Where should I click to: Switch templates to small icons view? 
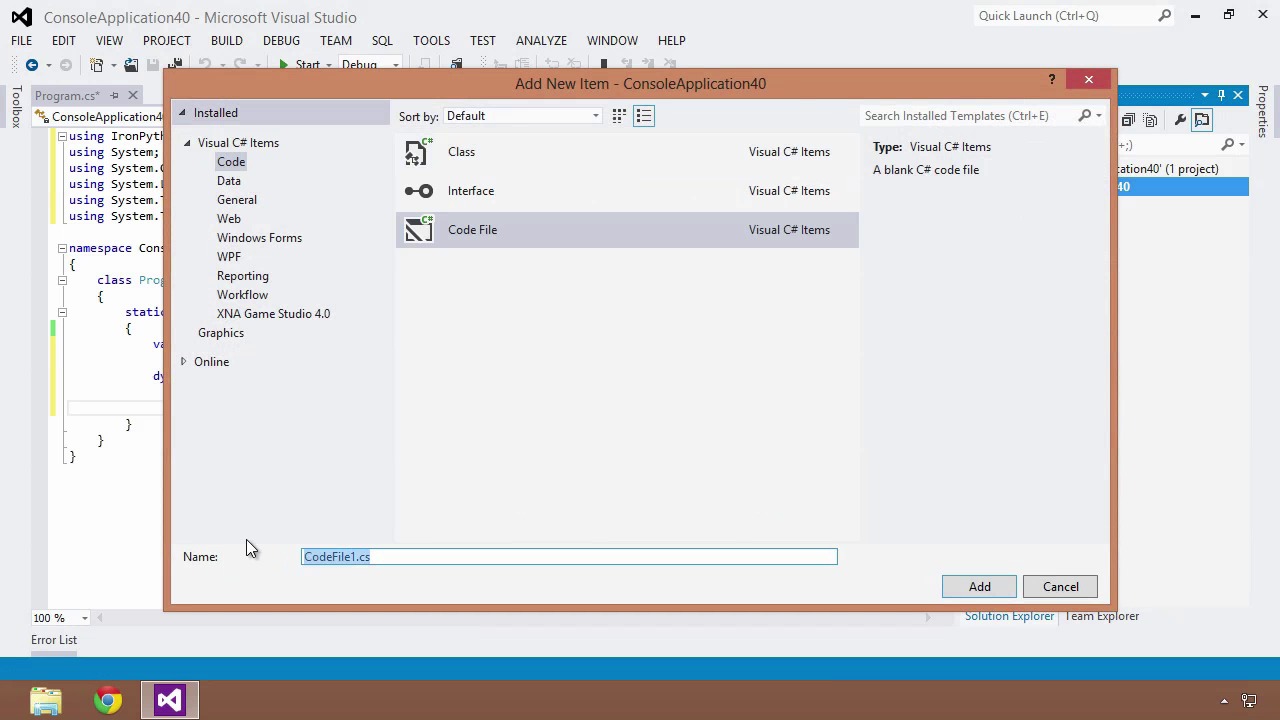[x=619, y=116]
